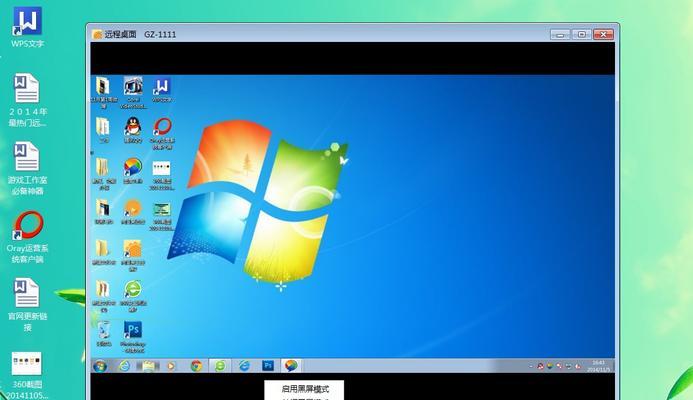Select 启用黑屏模式 in the popup menu
The height and width of the screenshot is (400, 693).
[x=305, y=389]
